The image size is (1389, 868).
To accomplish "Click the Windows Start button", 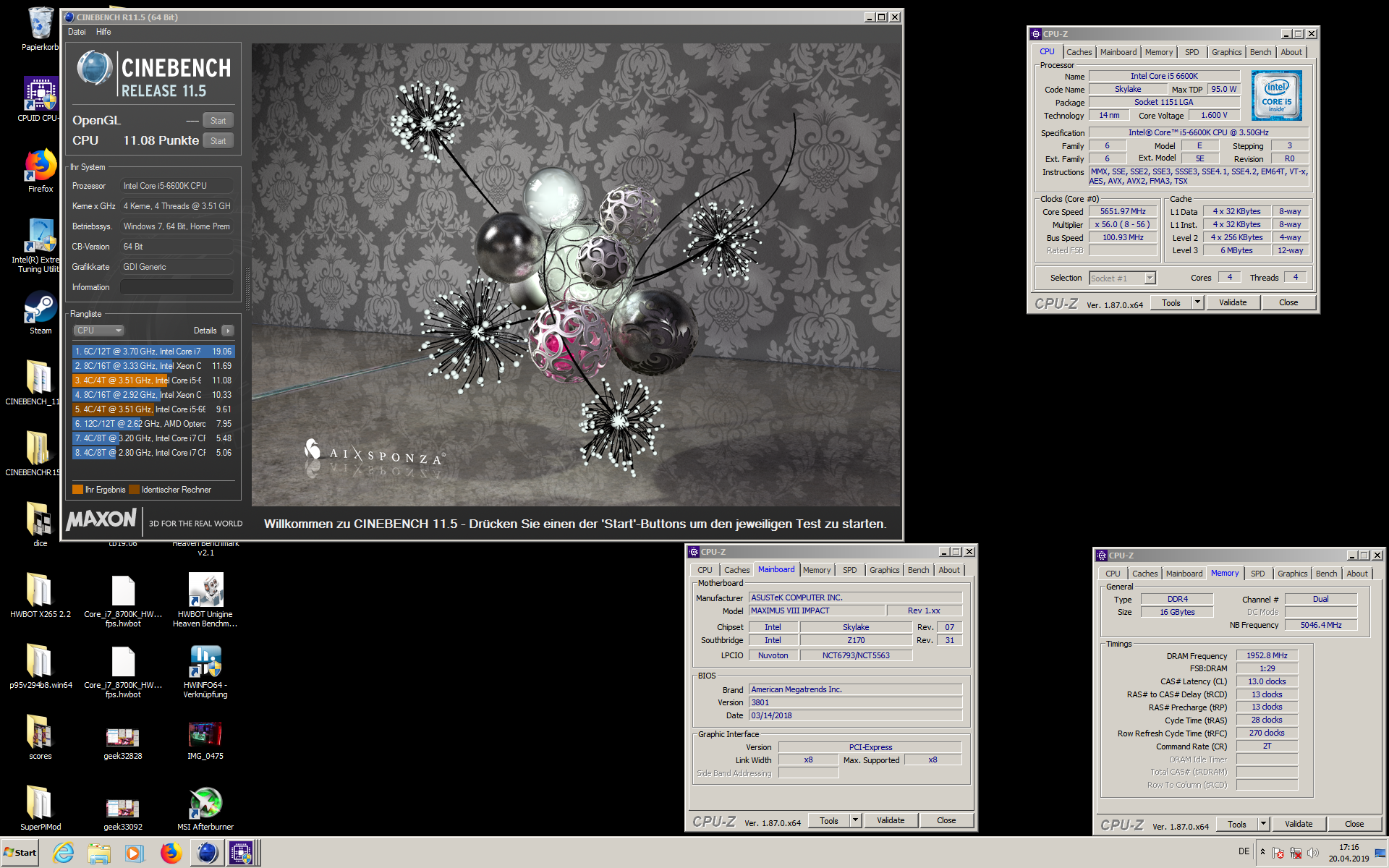I will click(20, 853).
